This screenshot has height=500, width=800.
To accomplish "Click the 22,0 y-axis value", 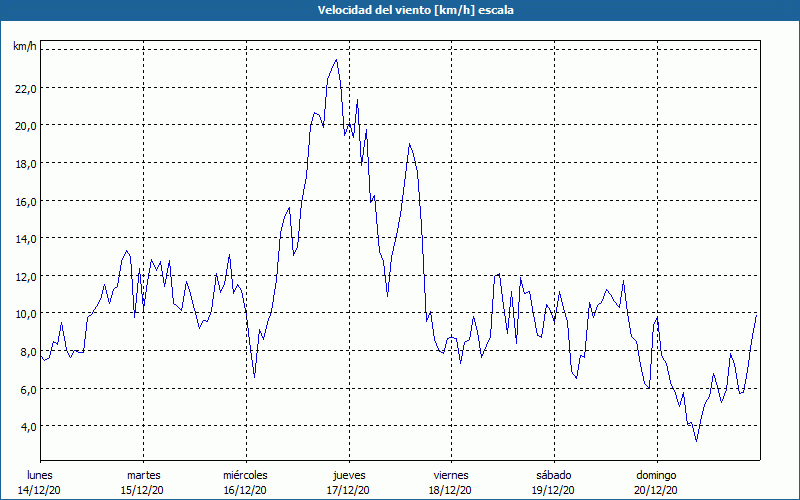I will [x=26, y=88].
